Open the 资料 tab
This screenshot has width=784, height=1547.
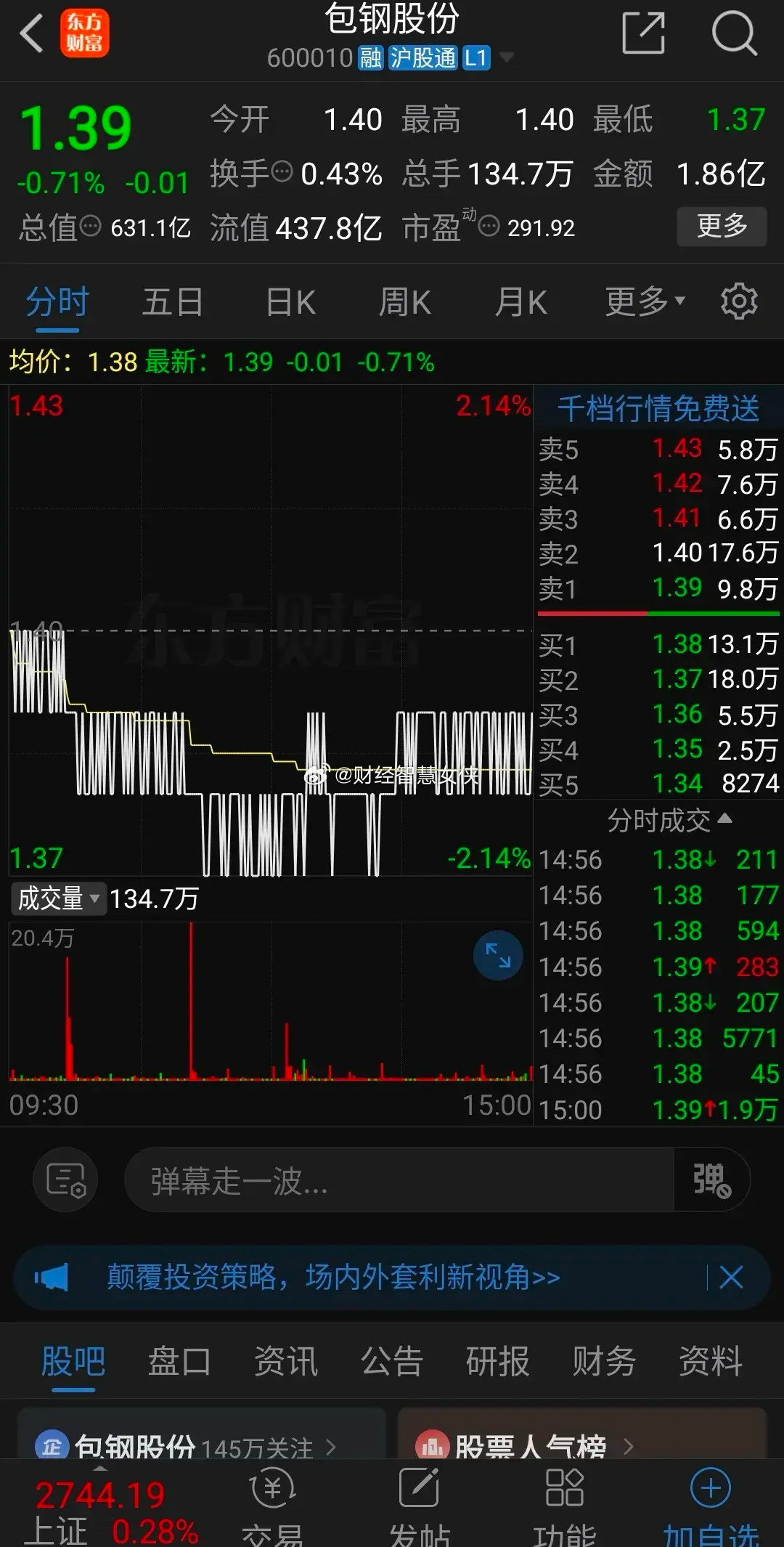click(711, 1361)
